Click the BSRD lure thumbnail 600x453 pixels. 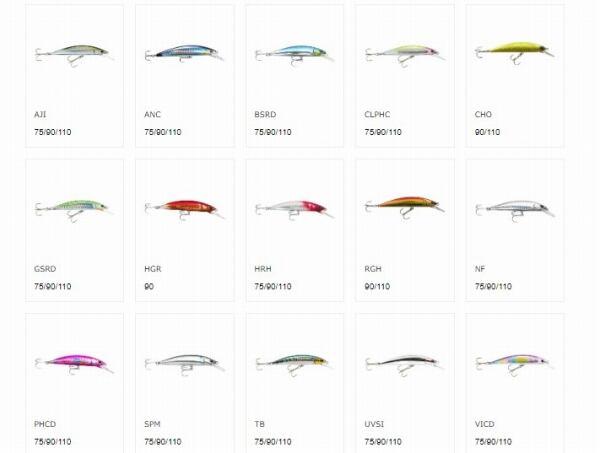pos(294,55)
